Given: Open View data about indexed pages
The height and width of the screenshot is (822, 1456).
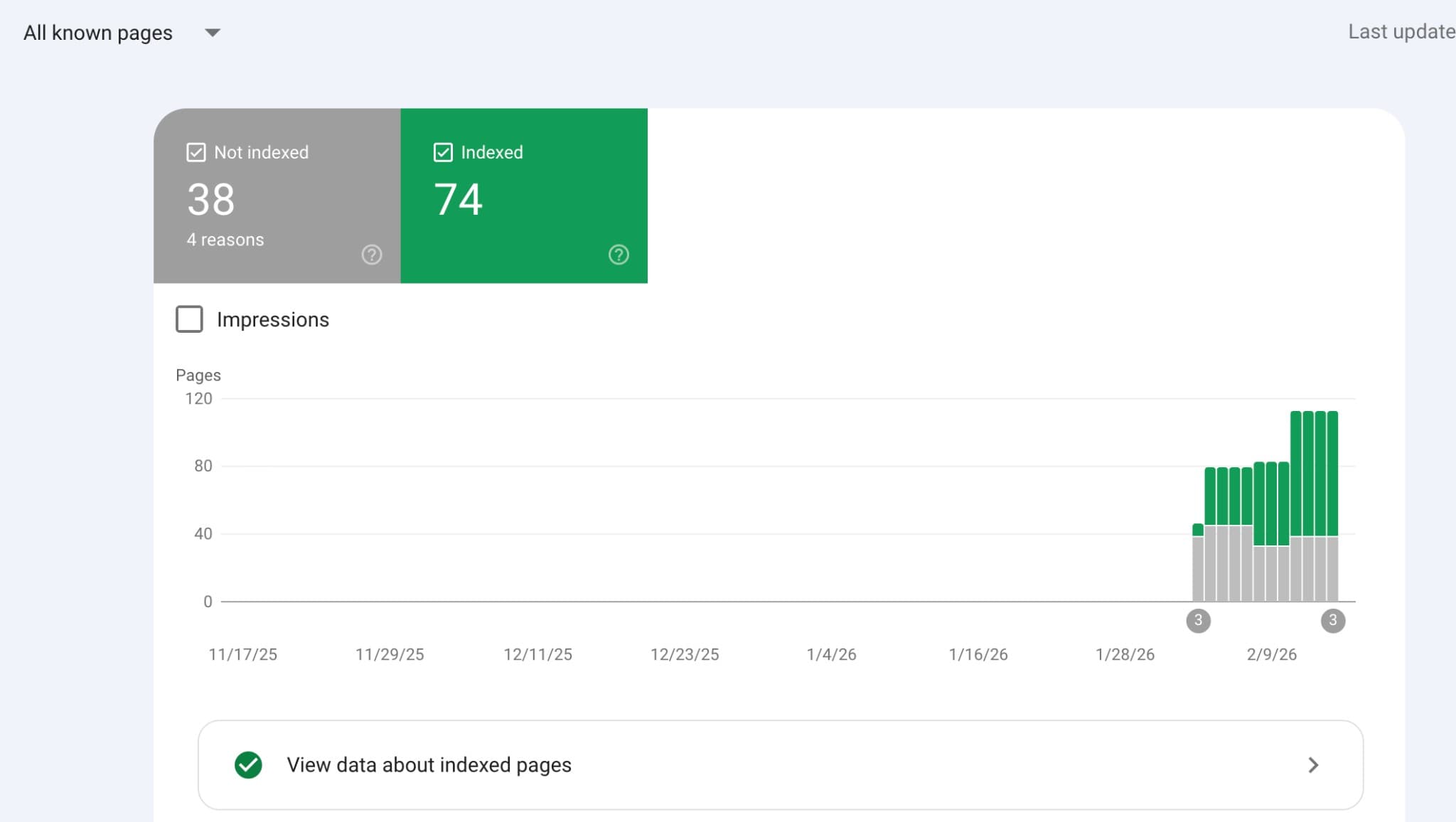Looking at the screenshot, I should (x=429, y=765).
